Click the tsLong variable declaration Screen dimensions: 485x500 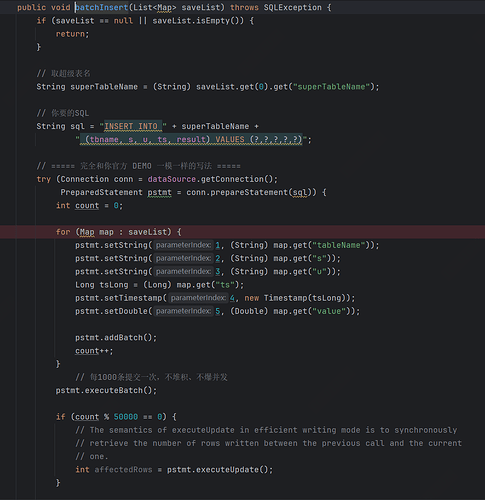point(102,285)
